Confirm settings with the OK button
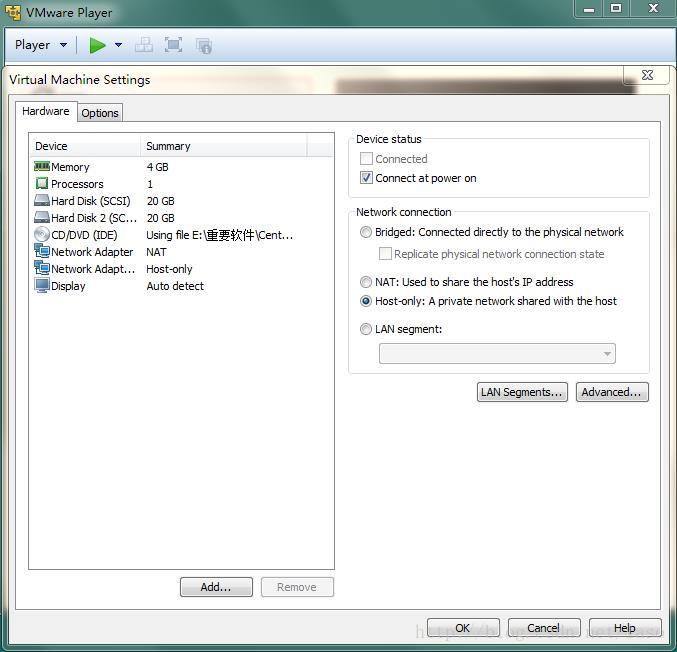 (x=463, y=627)
